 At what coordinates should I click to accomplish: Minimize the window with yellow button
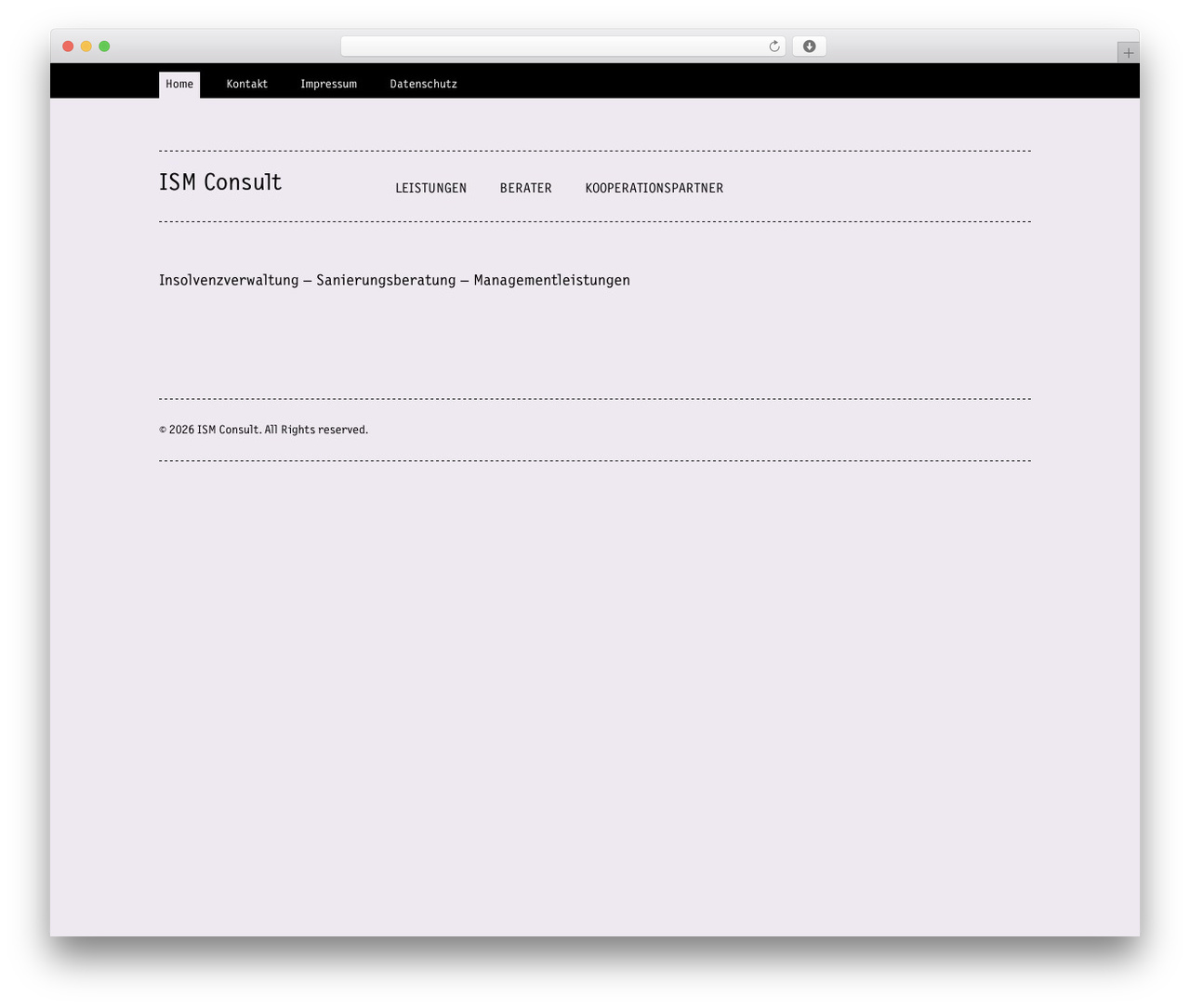[86, 46]
